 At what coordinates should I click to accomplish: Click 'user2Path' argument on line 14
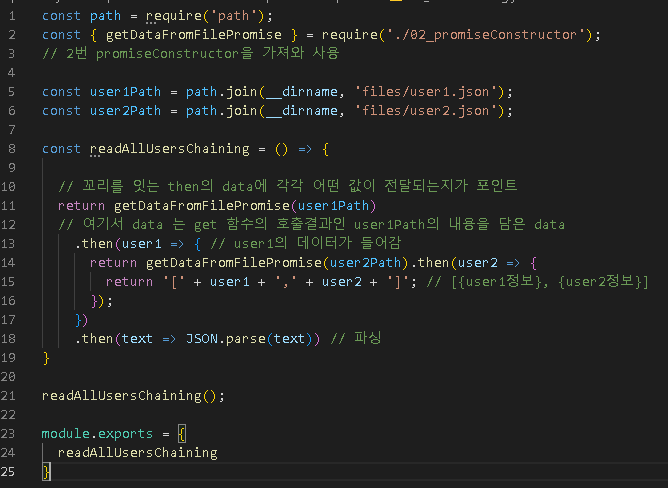[365, 263]
